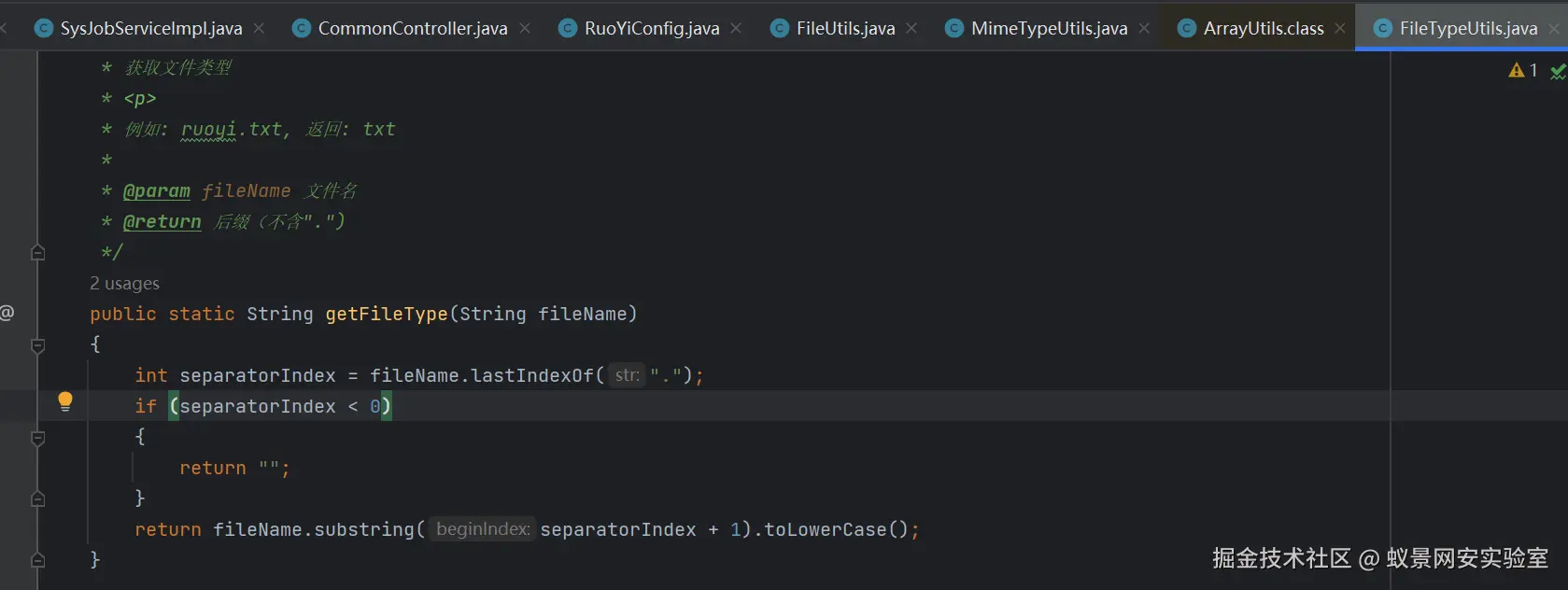Click the substring method call
The height and width of the screenshot is (590, 1568).
coord(364,529)
